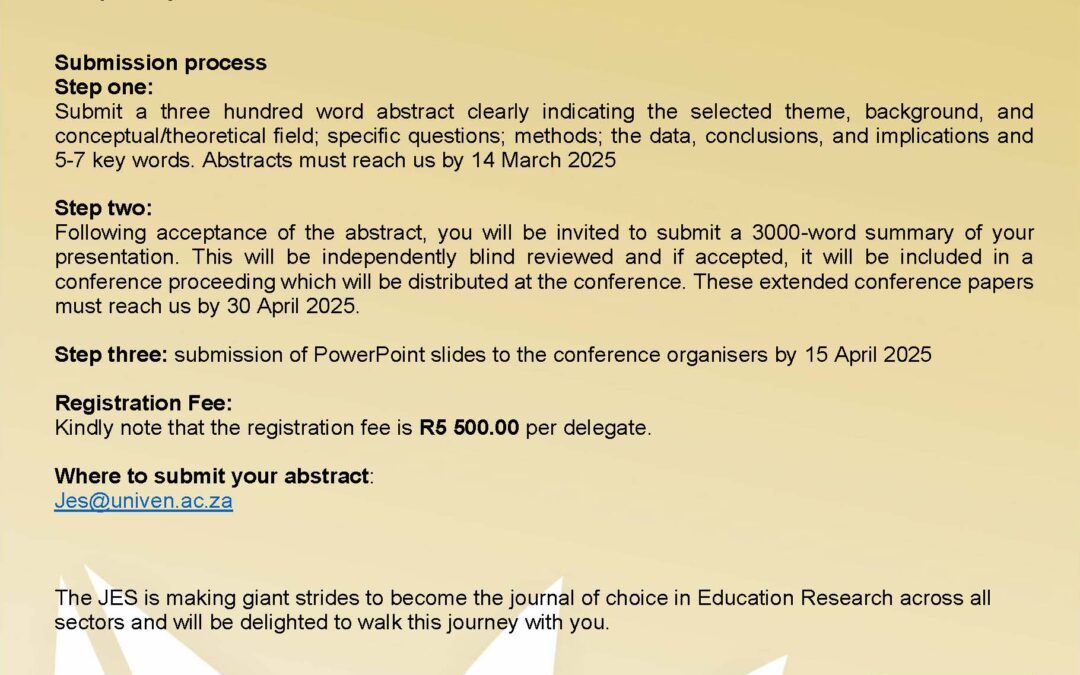Click the bold 'Step three:' label
This screenshot has width=1080, height=675.
[x=111, y=355]
